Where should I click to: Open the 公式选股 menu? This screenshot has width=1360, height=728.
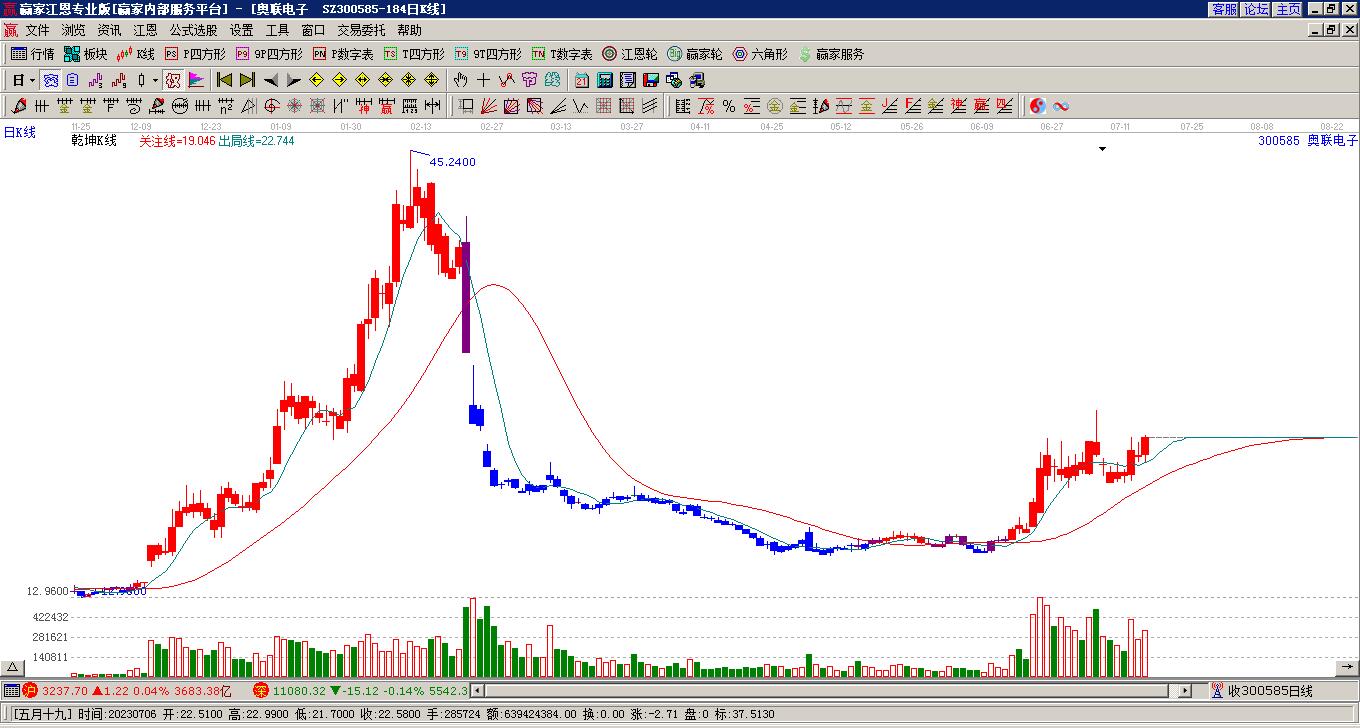193,30
